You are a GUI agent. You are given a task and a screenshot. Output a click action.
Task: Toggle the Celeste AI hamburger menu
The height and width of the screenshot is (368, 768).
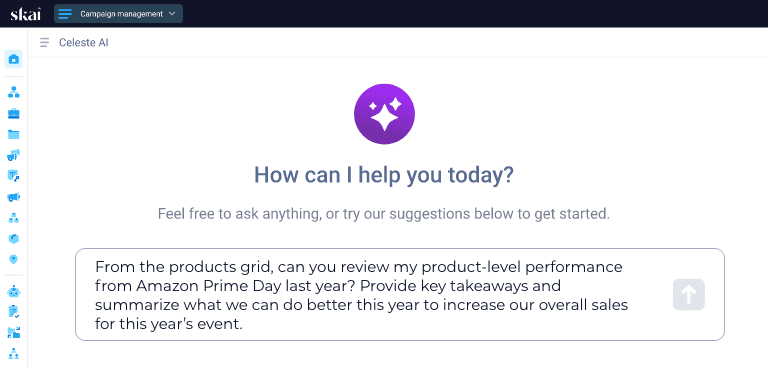(x=45, y=43)
